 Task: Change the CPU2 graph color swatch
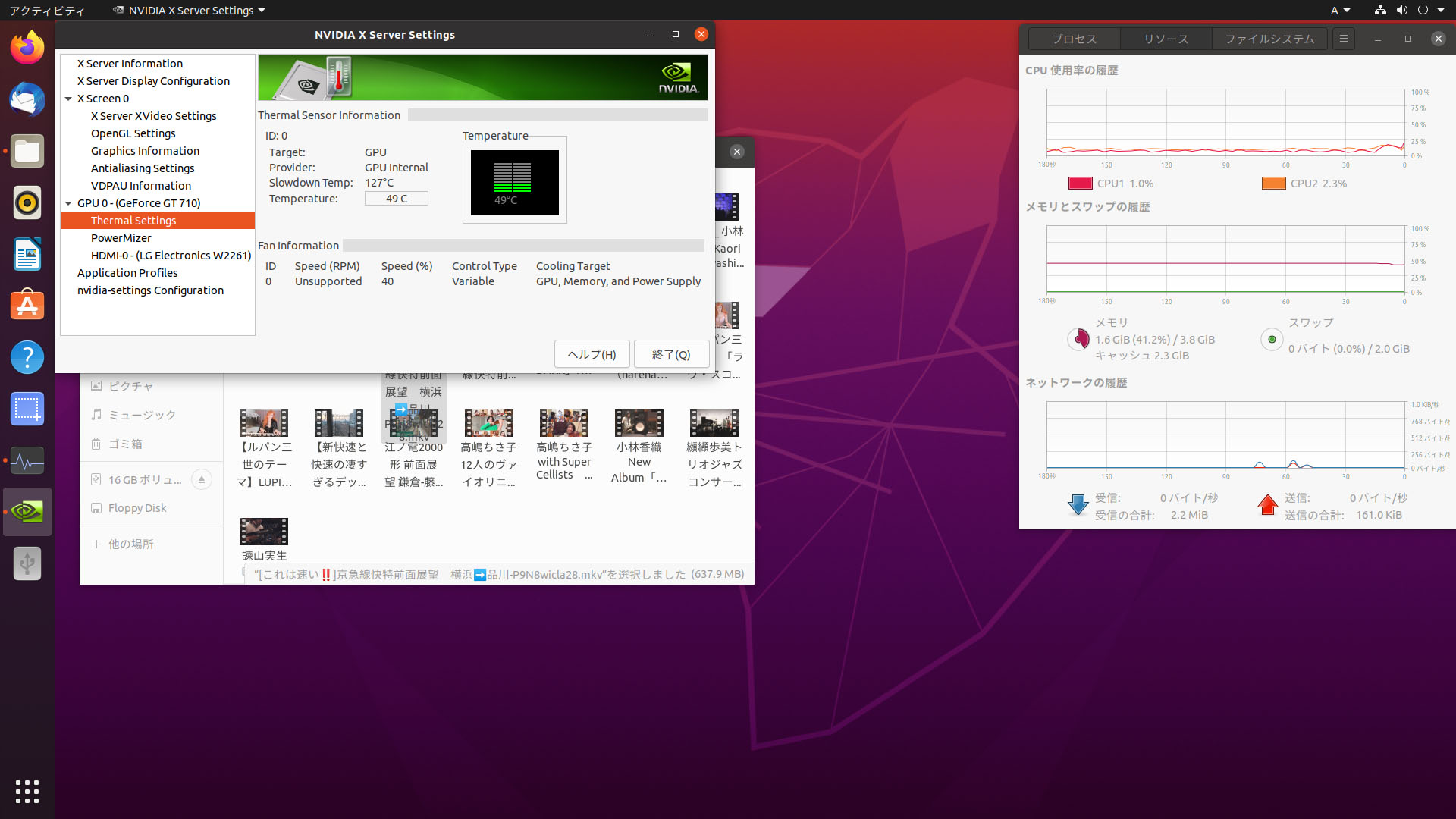pyautogui.click(x=1273, y=184)
